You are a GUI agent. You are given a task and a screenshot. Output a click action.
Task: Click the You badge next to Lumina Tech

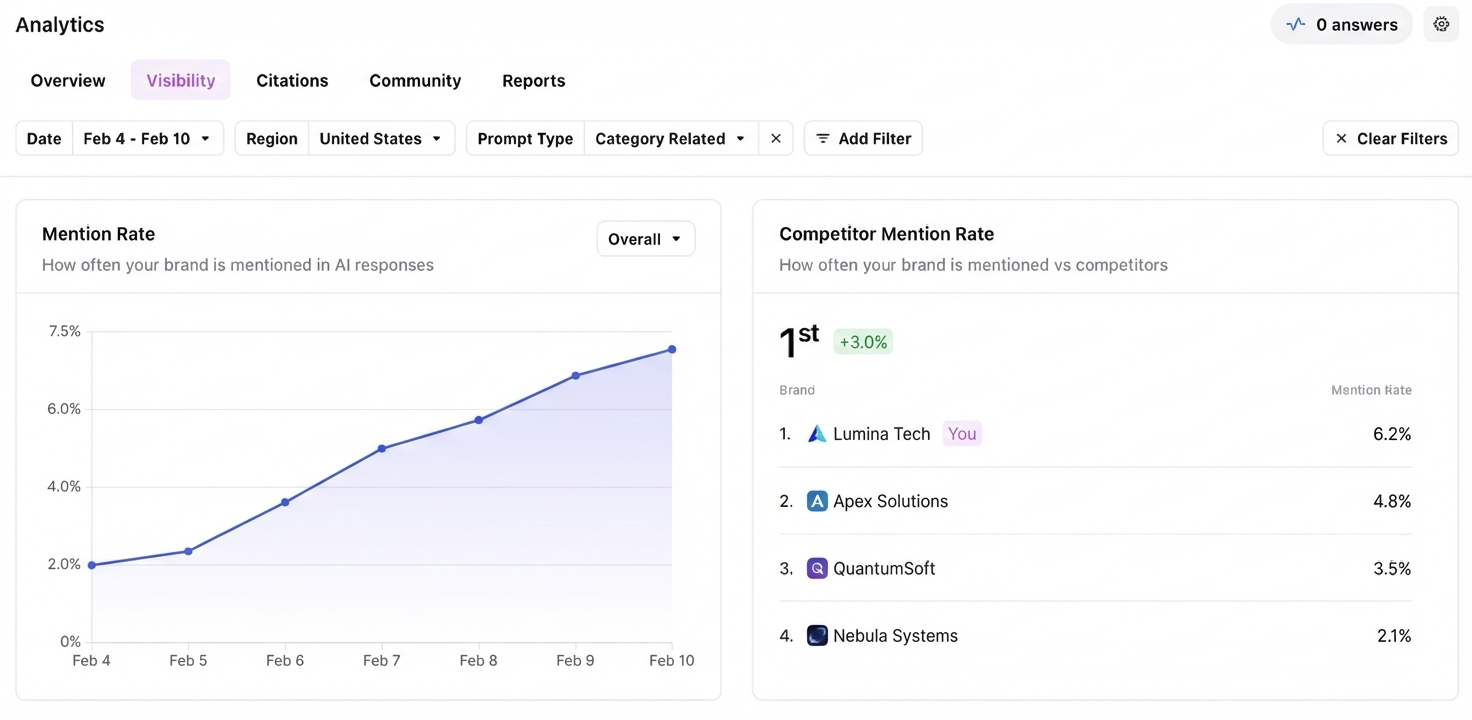tap(961, 433)
